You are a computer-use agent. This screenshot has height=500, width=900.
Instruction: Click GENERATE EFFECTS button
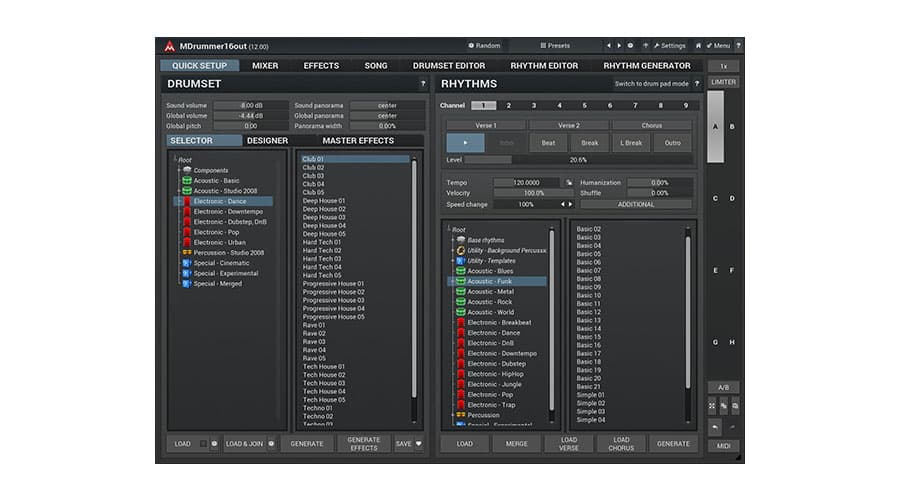[363, 444]
